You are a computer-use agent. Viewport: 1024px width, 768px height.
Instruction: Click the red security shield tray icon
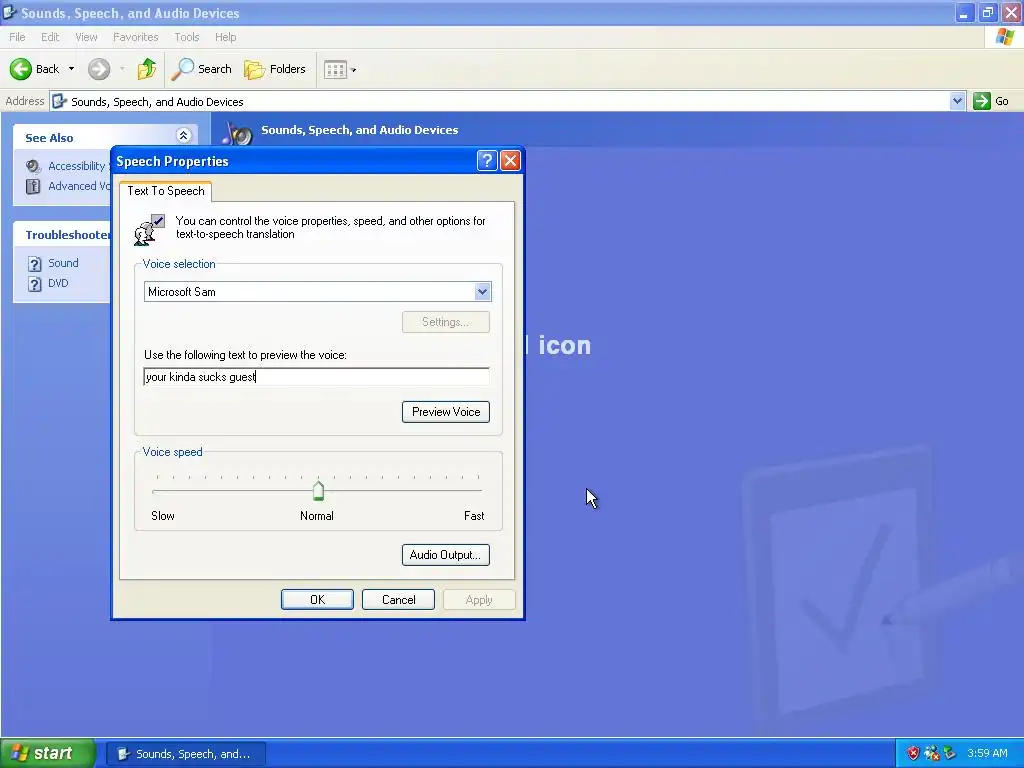tap(913, 754)
